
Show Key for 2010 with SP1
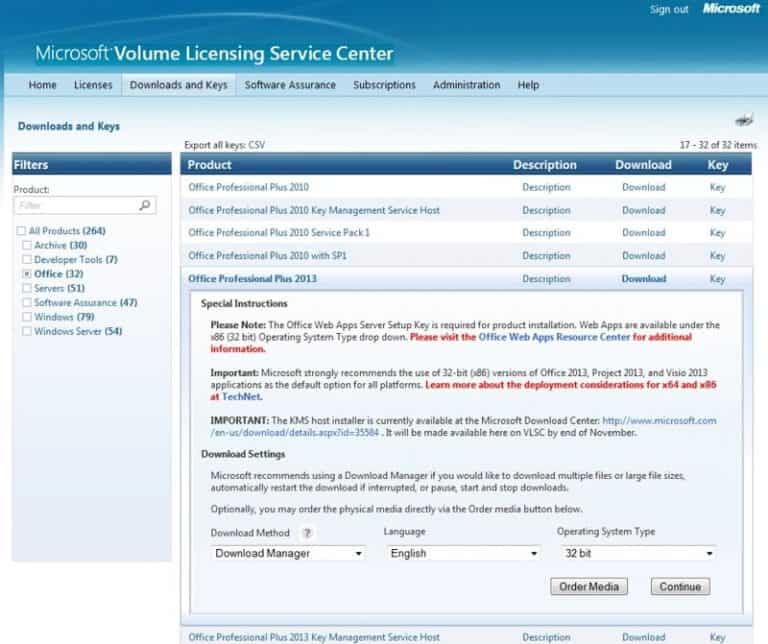pos(717,256)
